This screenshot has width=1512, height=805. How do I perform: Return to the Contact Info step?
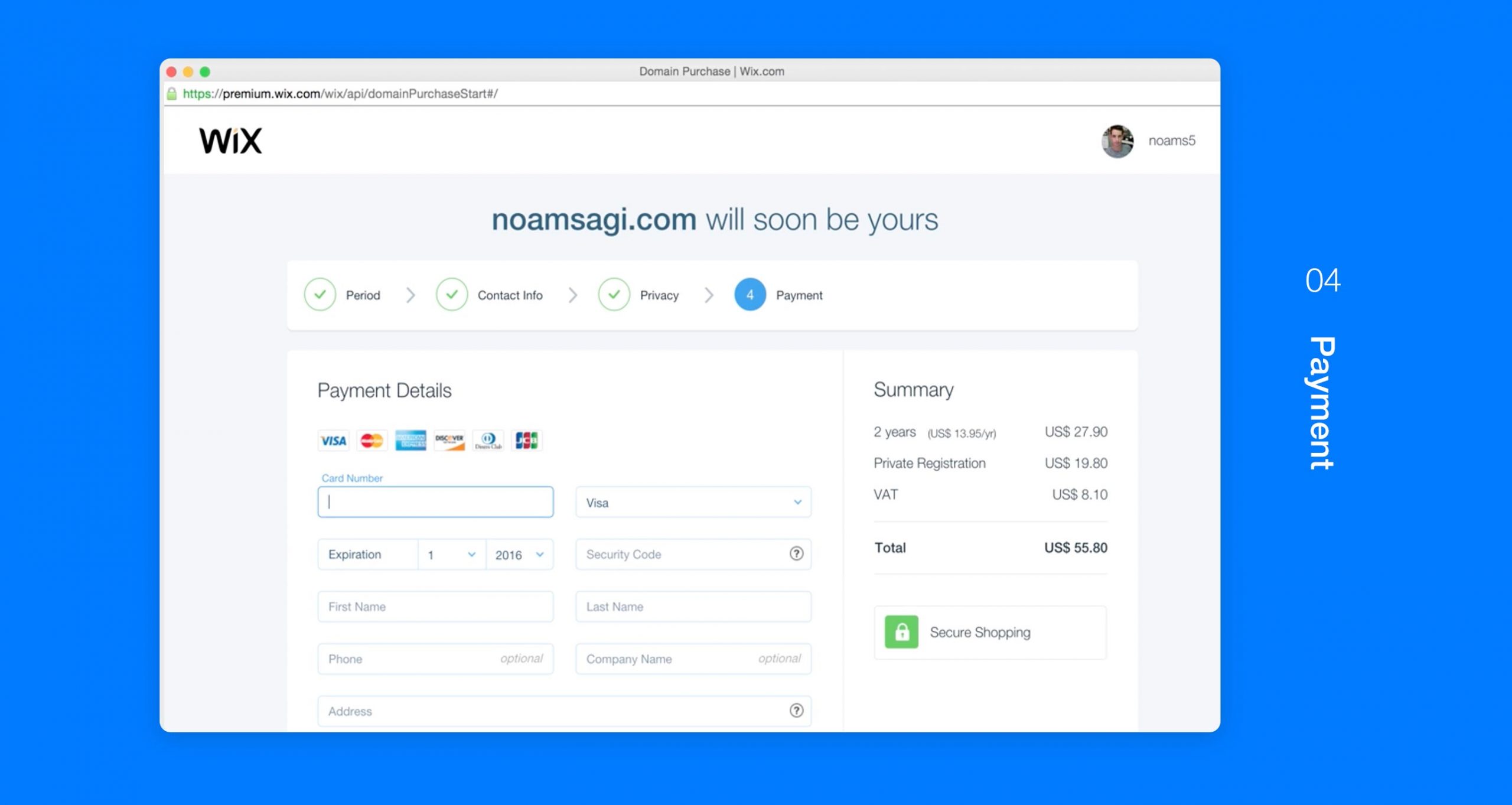pyautogui.click(x=489, y=295)
